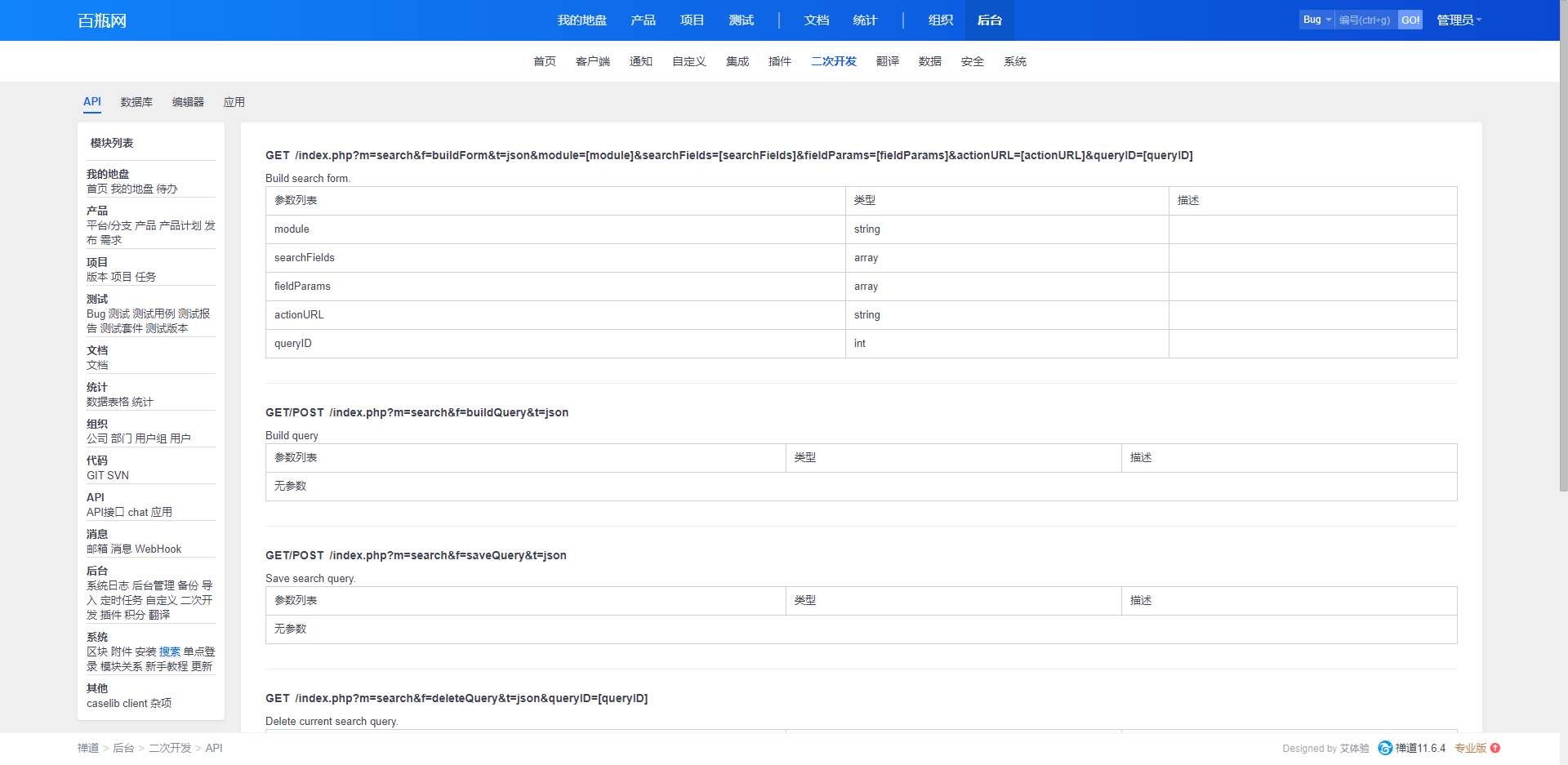Open 安全 in the admin submenu
This screenshot has height=765, width=1568.
[972, 61]
